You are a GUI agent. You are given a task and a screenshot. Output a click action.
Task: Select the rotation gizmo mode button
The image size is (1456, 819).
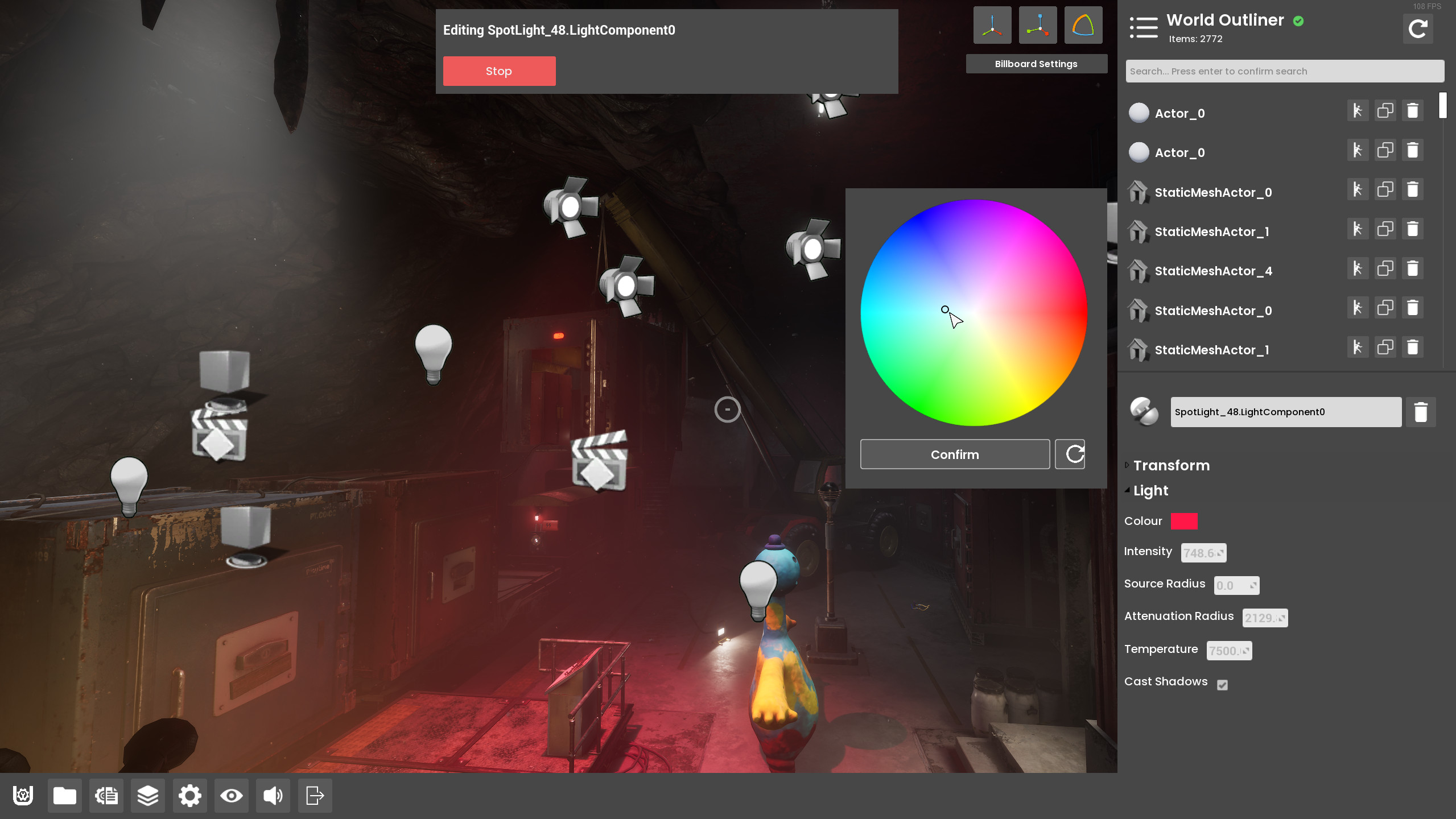pos(1083,25)
